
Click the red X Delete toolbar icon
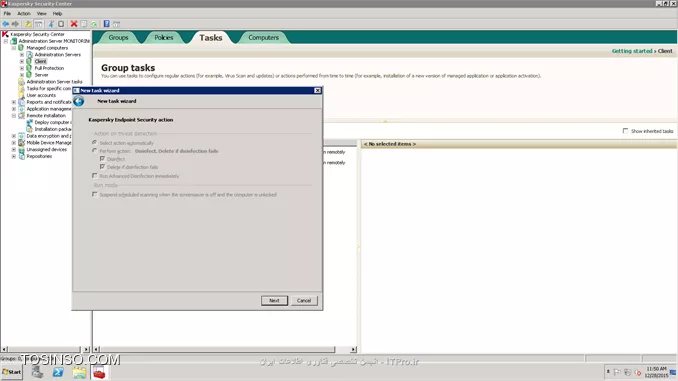[74, 24]
